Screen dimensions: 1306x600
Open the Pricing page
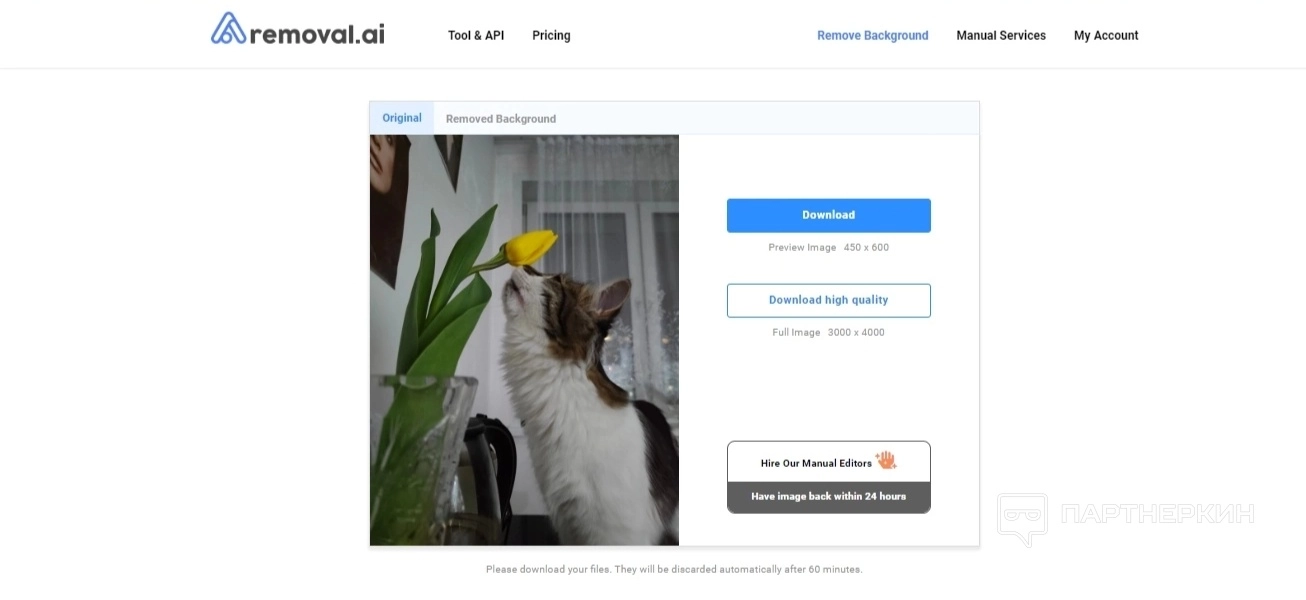(551, 35)
